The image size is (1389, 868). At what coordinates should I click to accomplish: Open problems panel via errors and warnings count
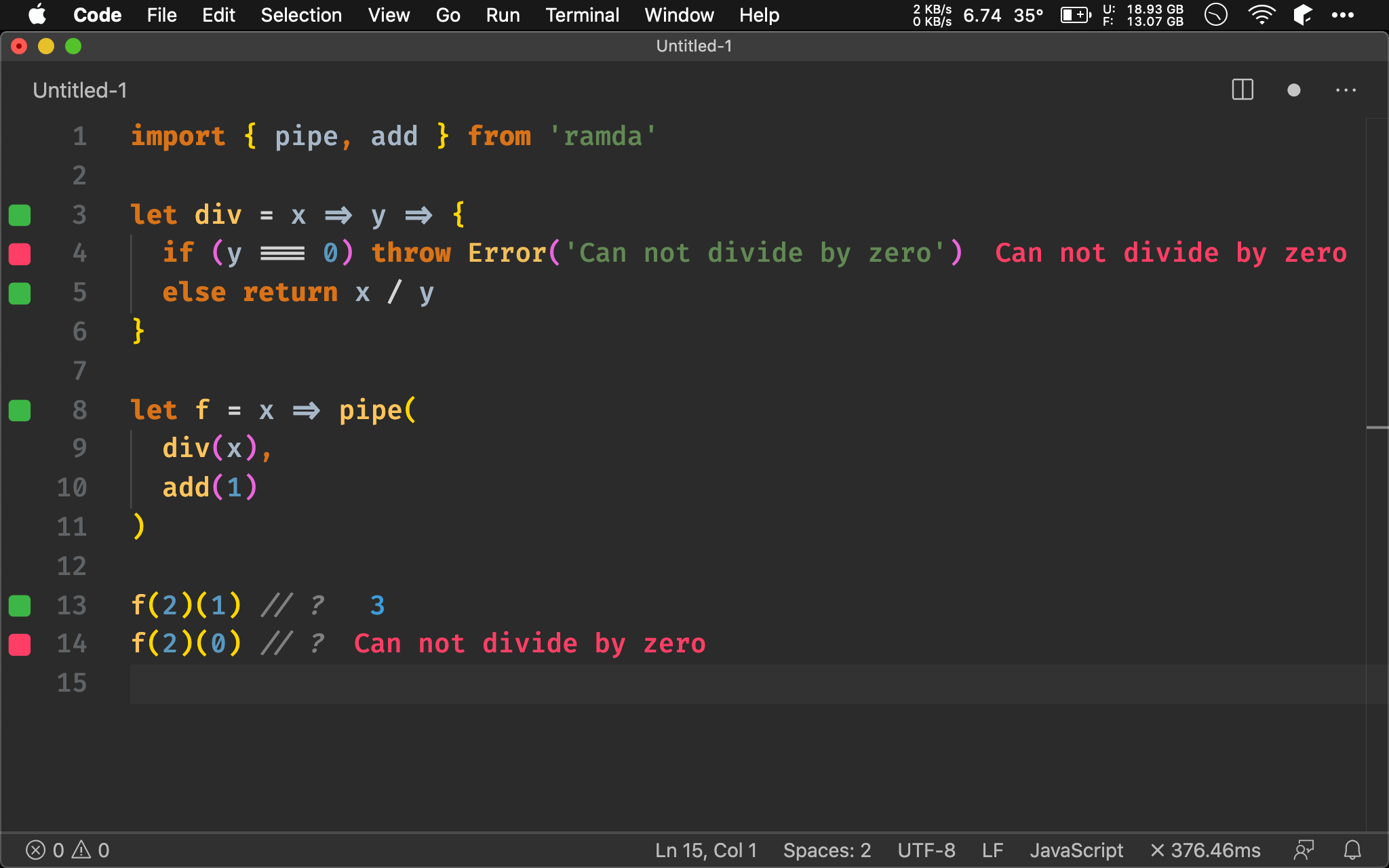click(x=68, y=850)
